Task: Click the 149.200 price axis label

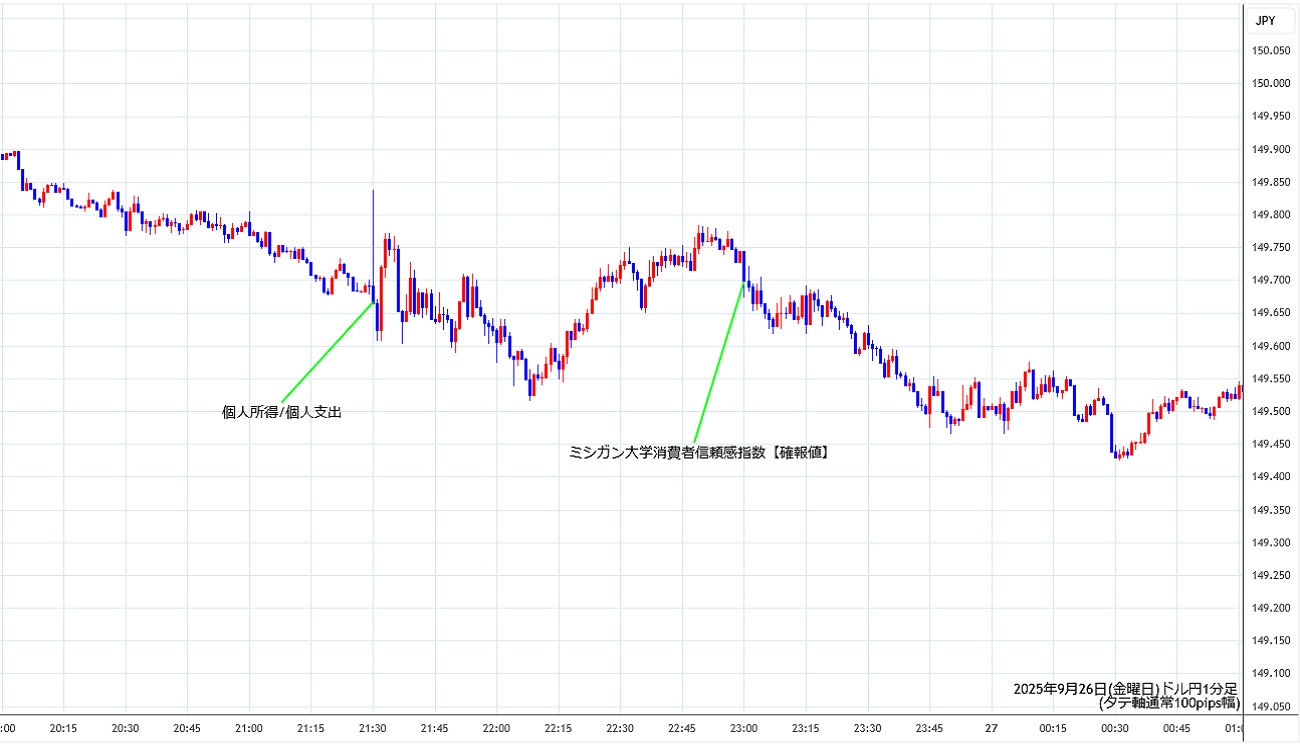Action: pyautogui.click(x=1271, y=609)
